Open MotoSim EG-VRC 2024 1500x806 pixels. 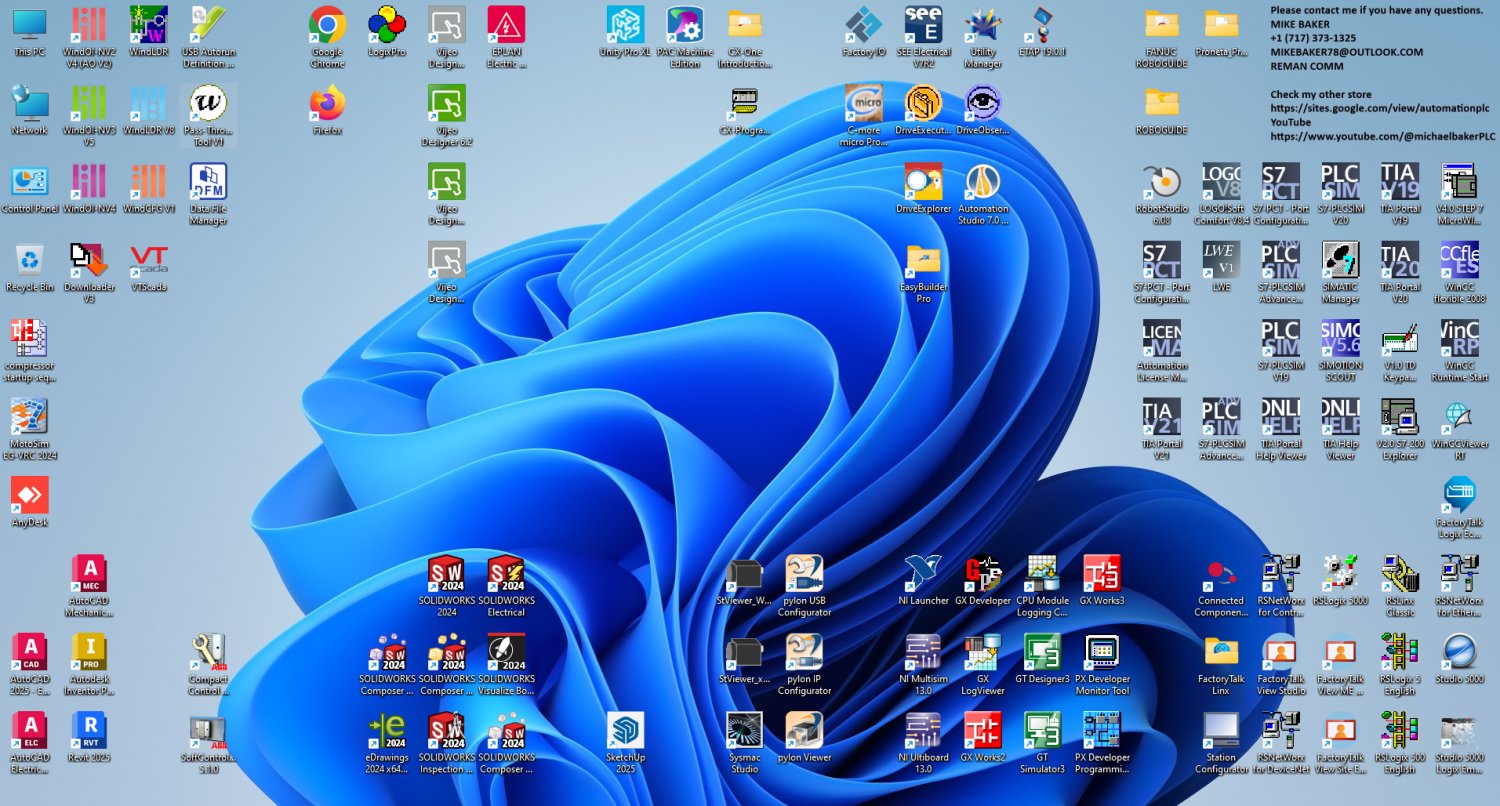click(30, 429)
